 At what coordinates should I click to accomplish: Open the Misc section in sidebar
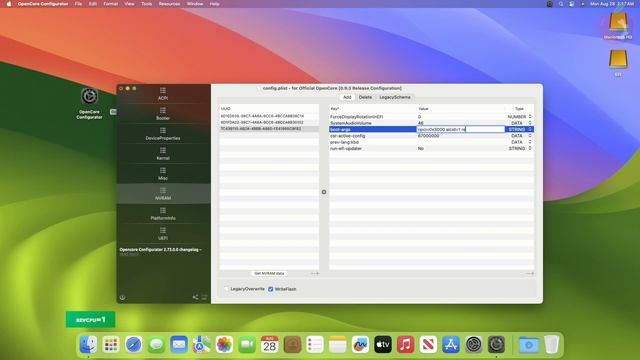tap(163, 174)
